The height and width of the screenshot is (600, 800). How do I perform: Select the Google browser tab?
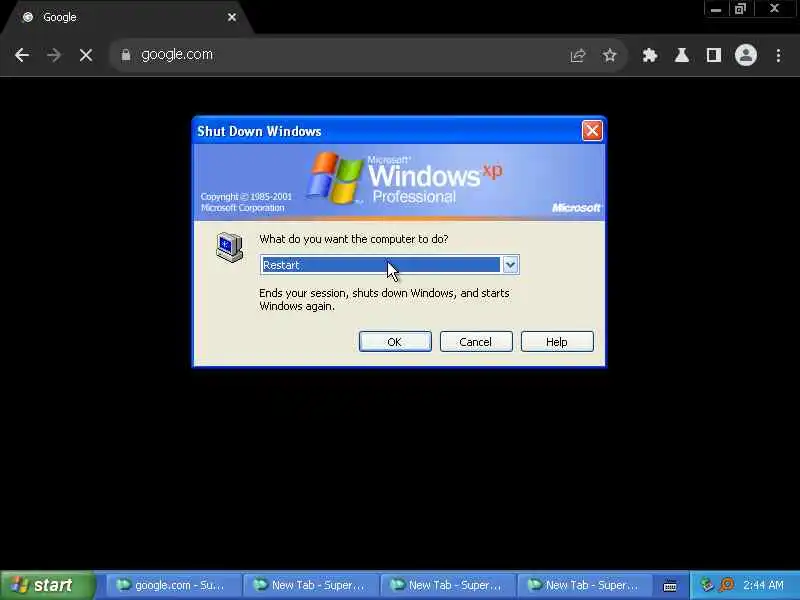(x=127, y=17)
